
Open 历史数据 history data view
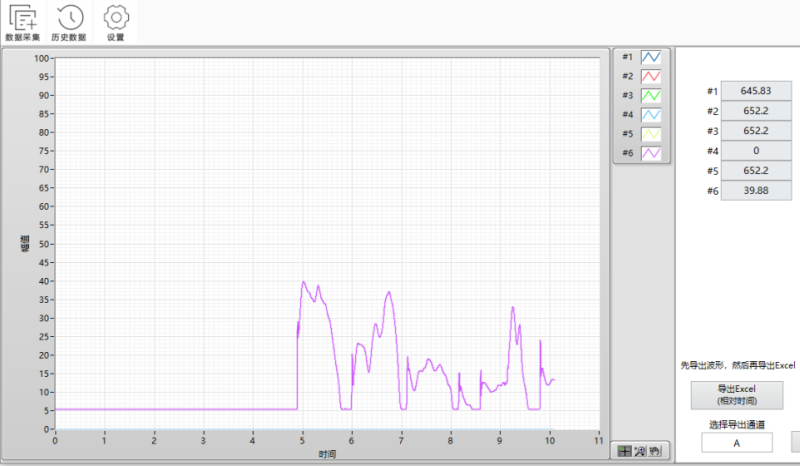click(x=69, y=22)
